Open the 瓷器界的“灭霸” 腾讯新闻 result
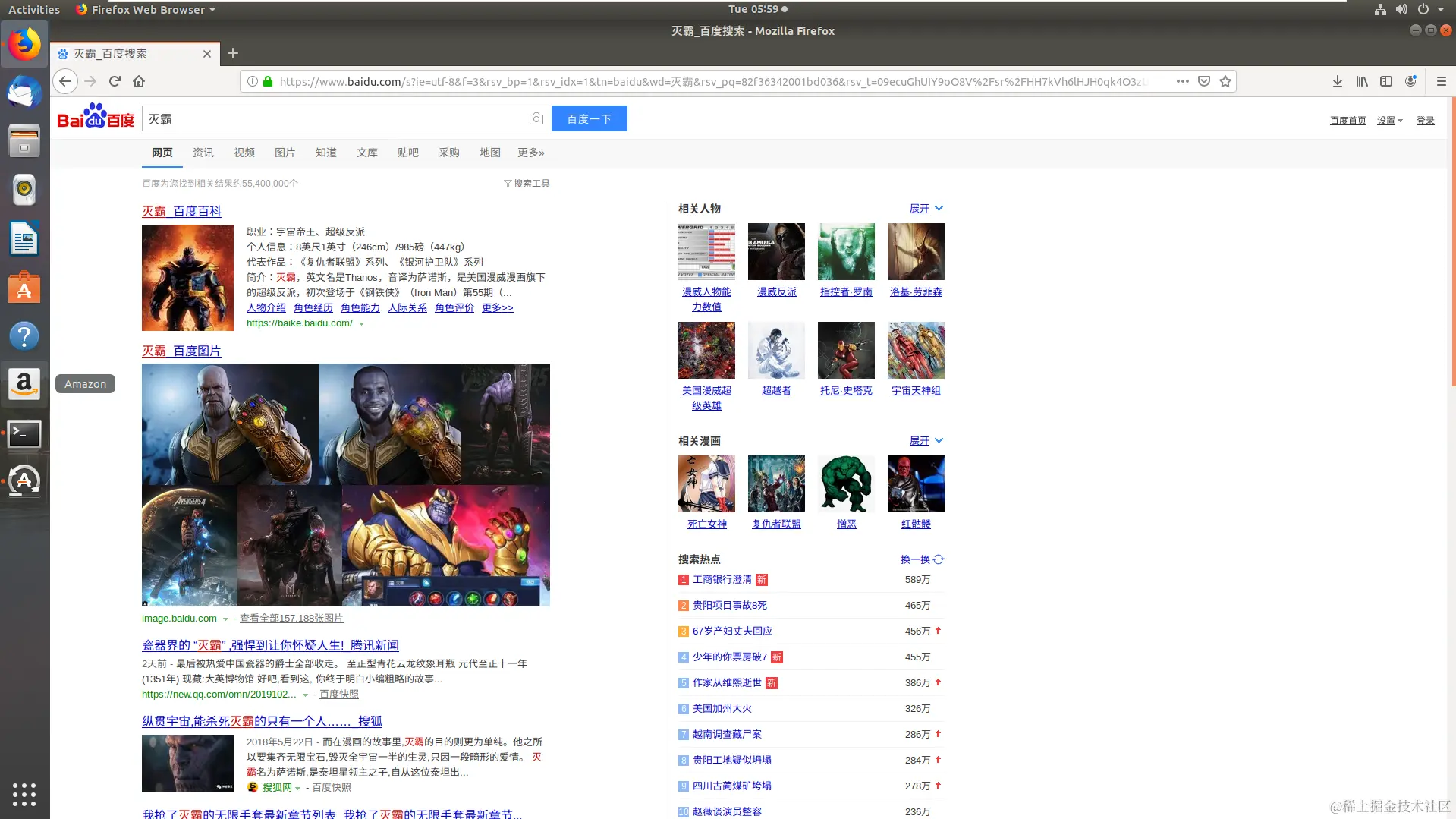Screen dimensions: 1456x819 [x=270, y=645]
